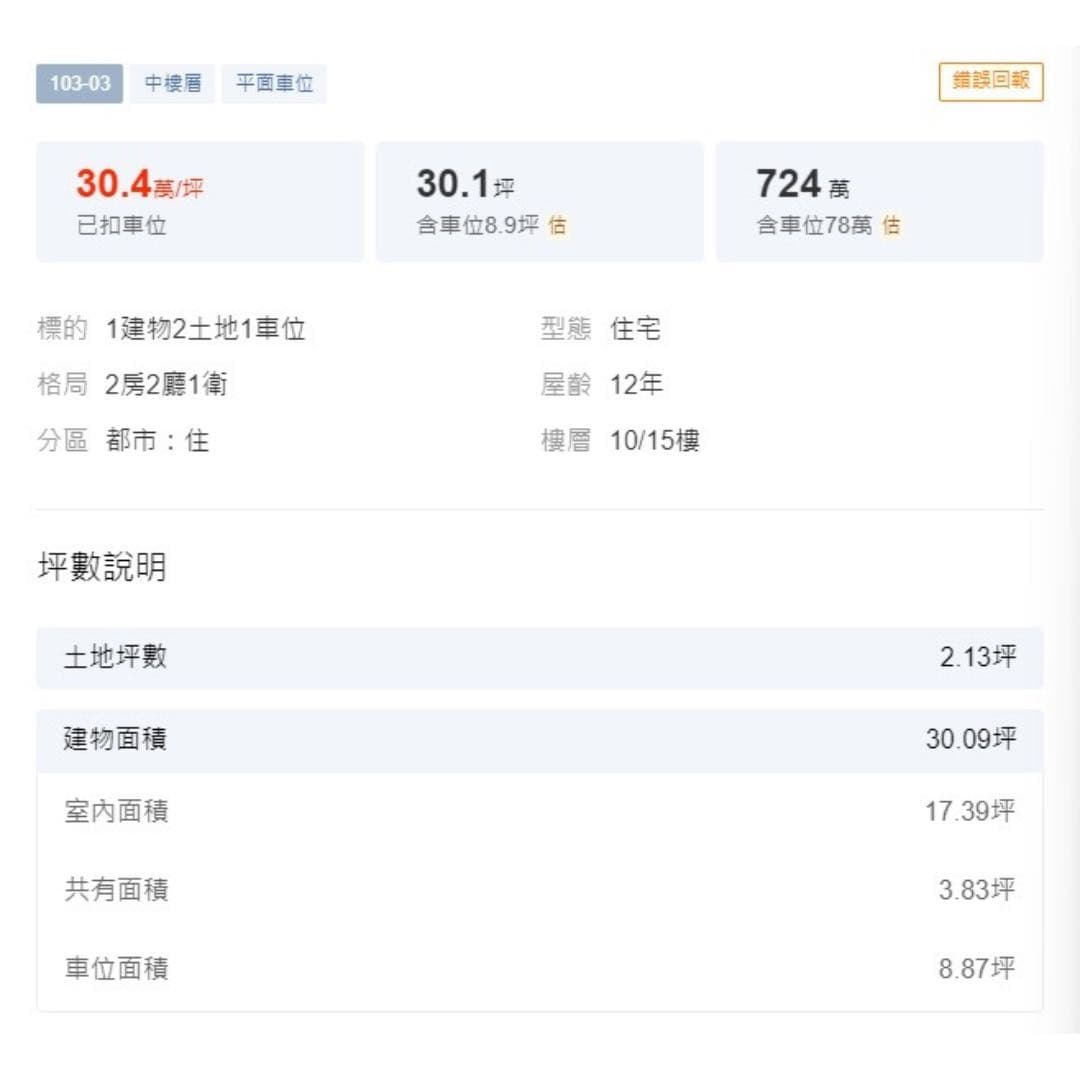Open the 724萬 total price card
1080x1080 pixels.
[880, 202]
